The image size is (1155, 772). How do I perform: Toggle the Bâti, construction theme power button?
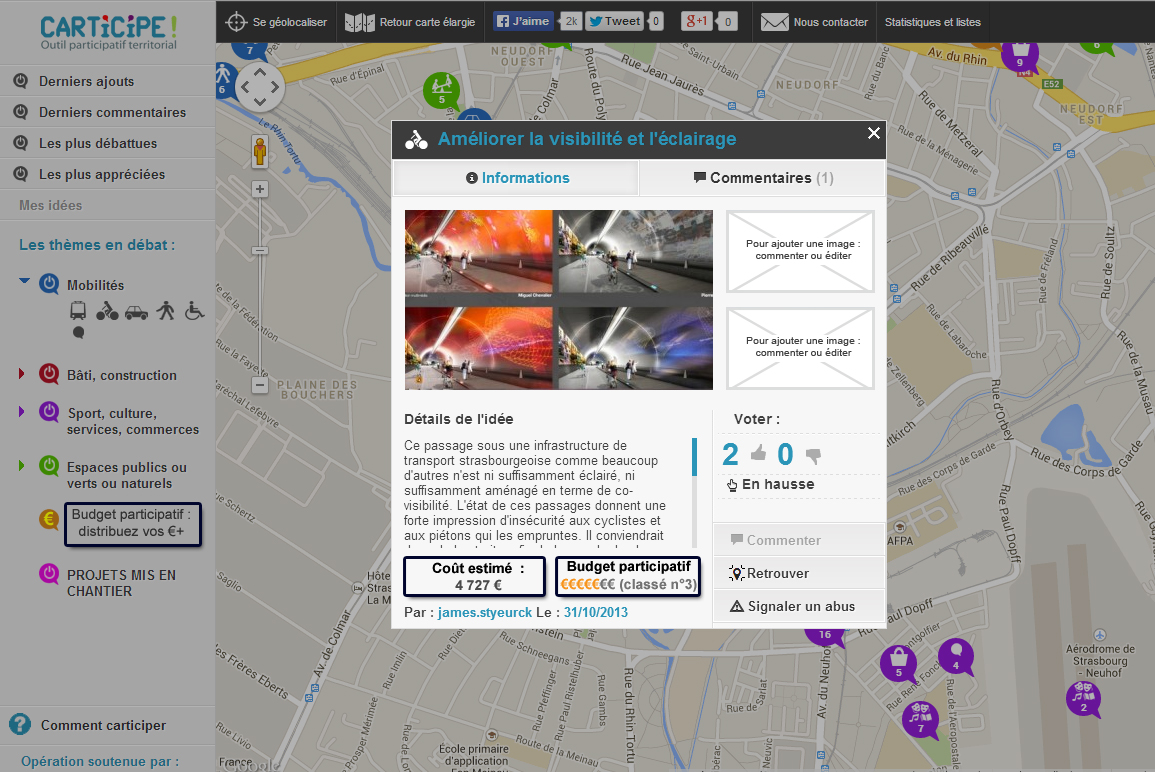[x=49, y=375]
